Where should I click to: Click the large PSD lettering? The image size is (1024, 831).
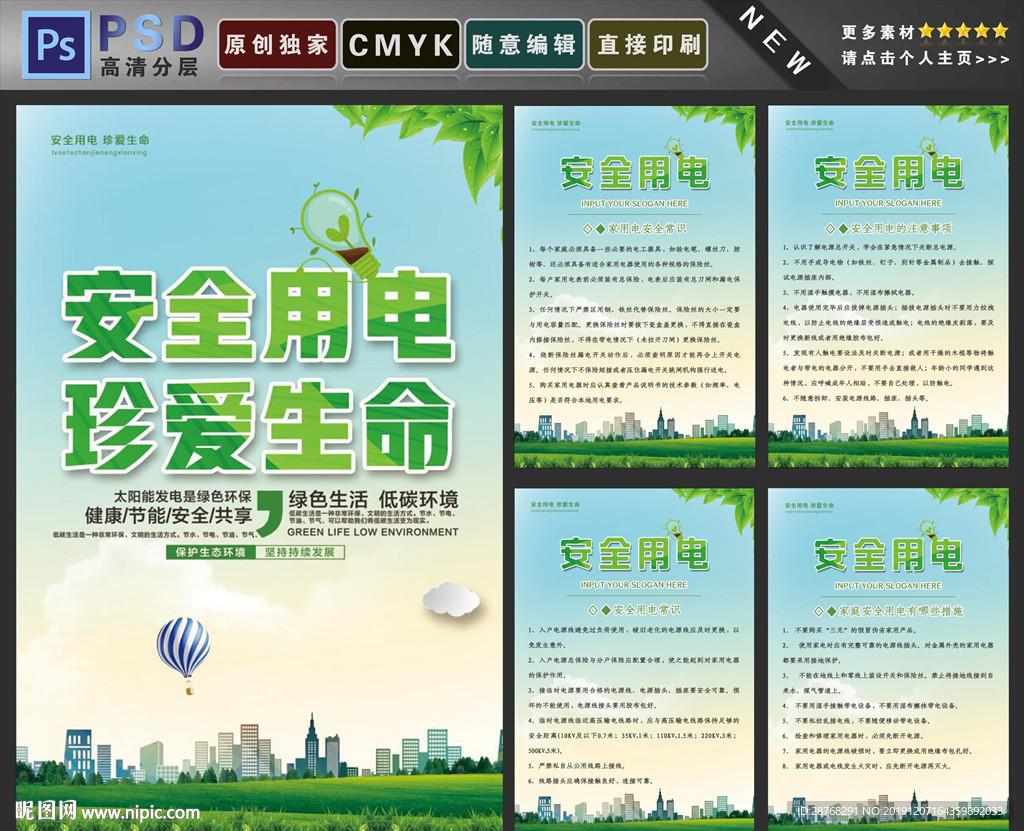point(151,33)
